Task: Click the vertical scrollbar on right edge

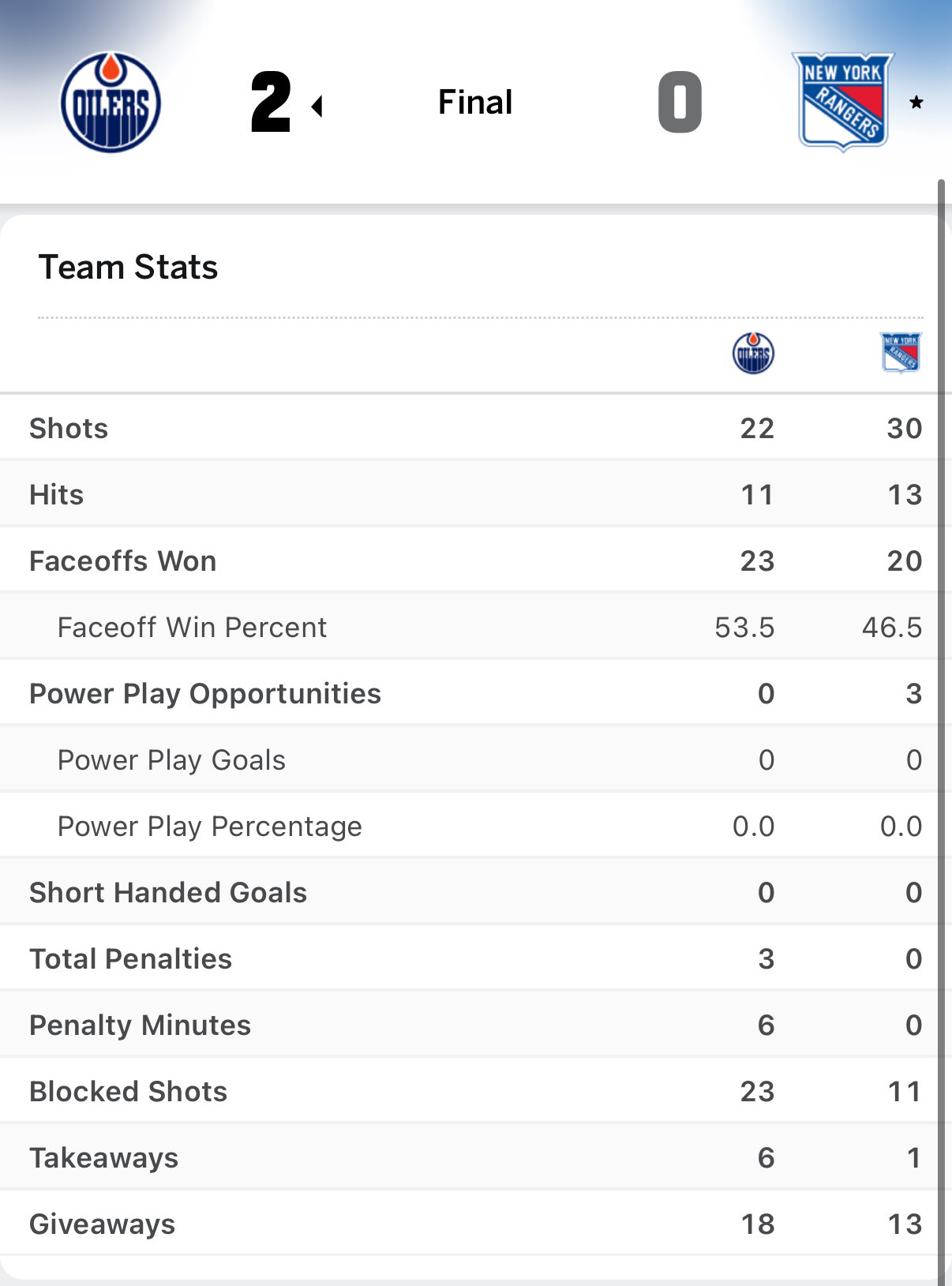Action: click(941, 710)
